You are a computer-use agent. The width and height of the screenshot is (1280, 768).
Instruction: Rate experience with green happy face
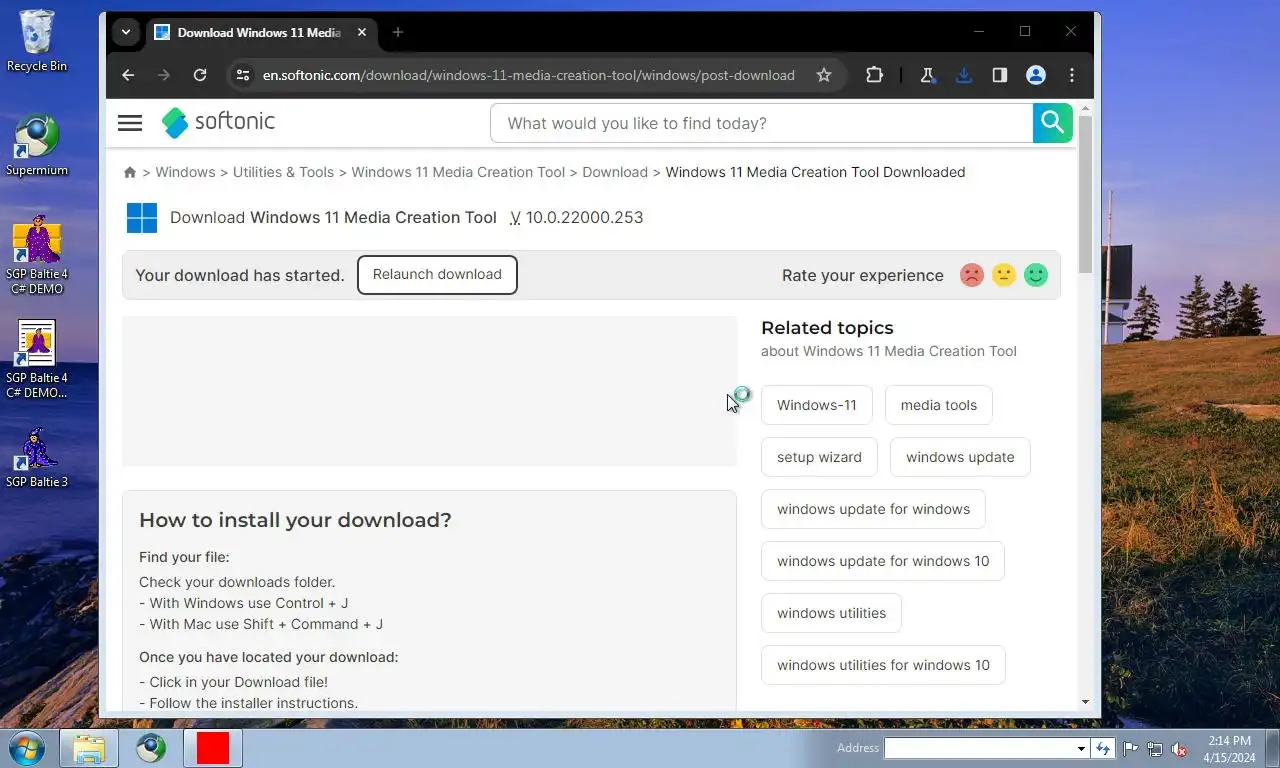(x=1036, y=275)
